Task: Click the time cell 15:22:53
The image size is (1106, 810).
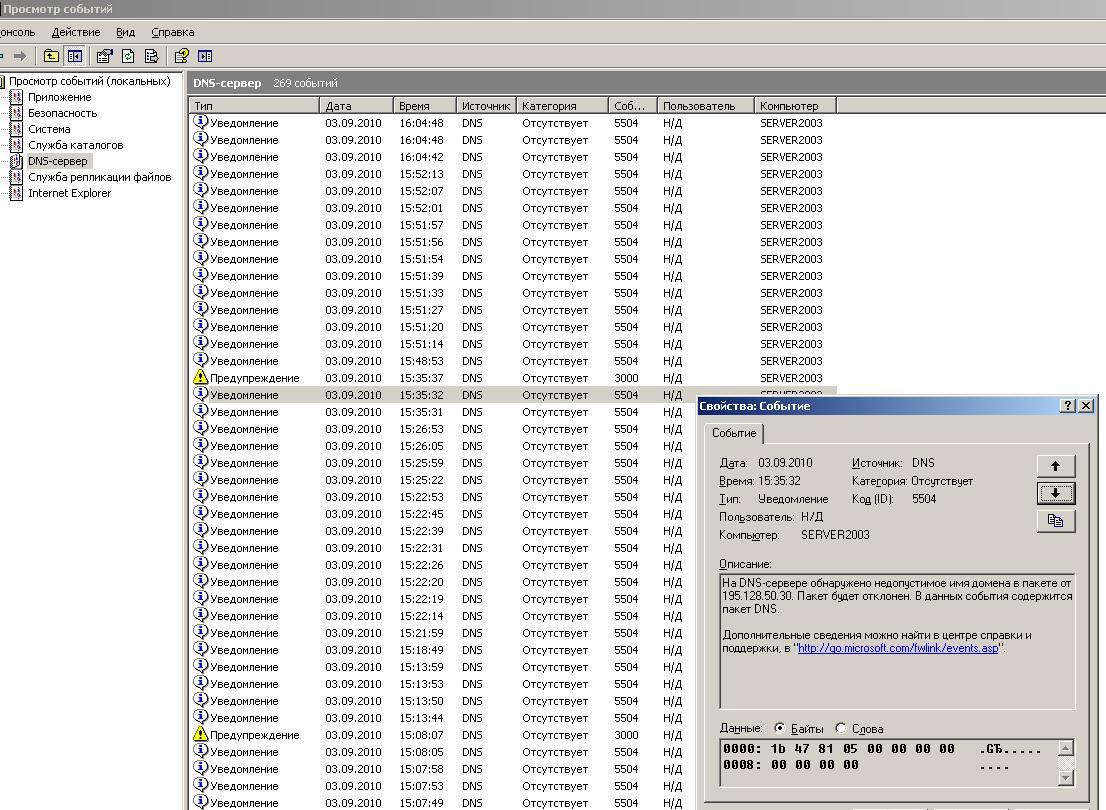Action: click(421, 497)
